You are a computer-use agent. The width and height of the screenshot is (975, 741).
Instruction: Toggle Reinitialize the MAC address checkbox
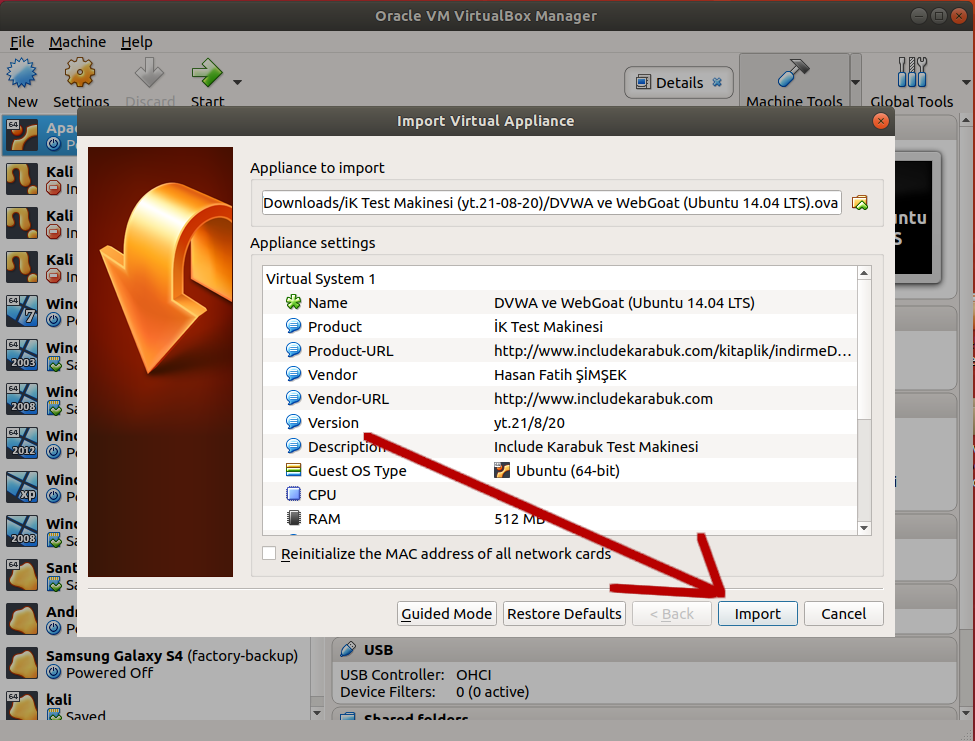pos(269,553)
